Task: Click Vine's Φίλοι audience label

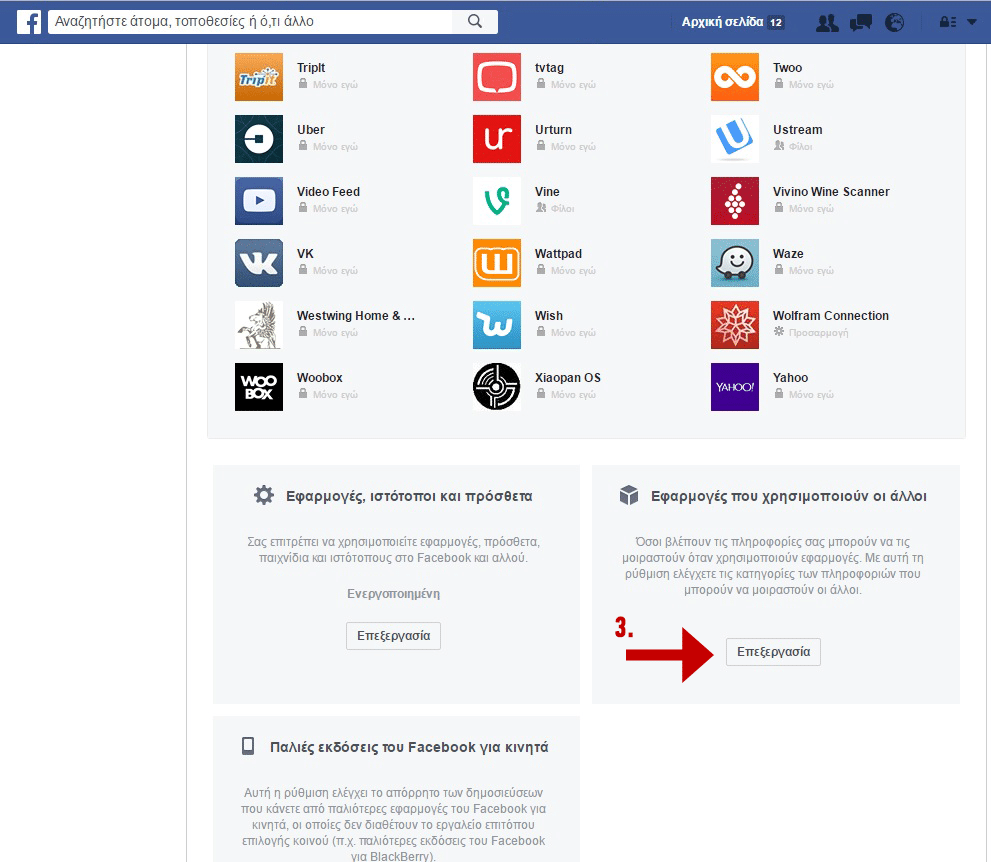Action: pyautogui.click(x=562, y=209)
